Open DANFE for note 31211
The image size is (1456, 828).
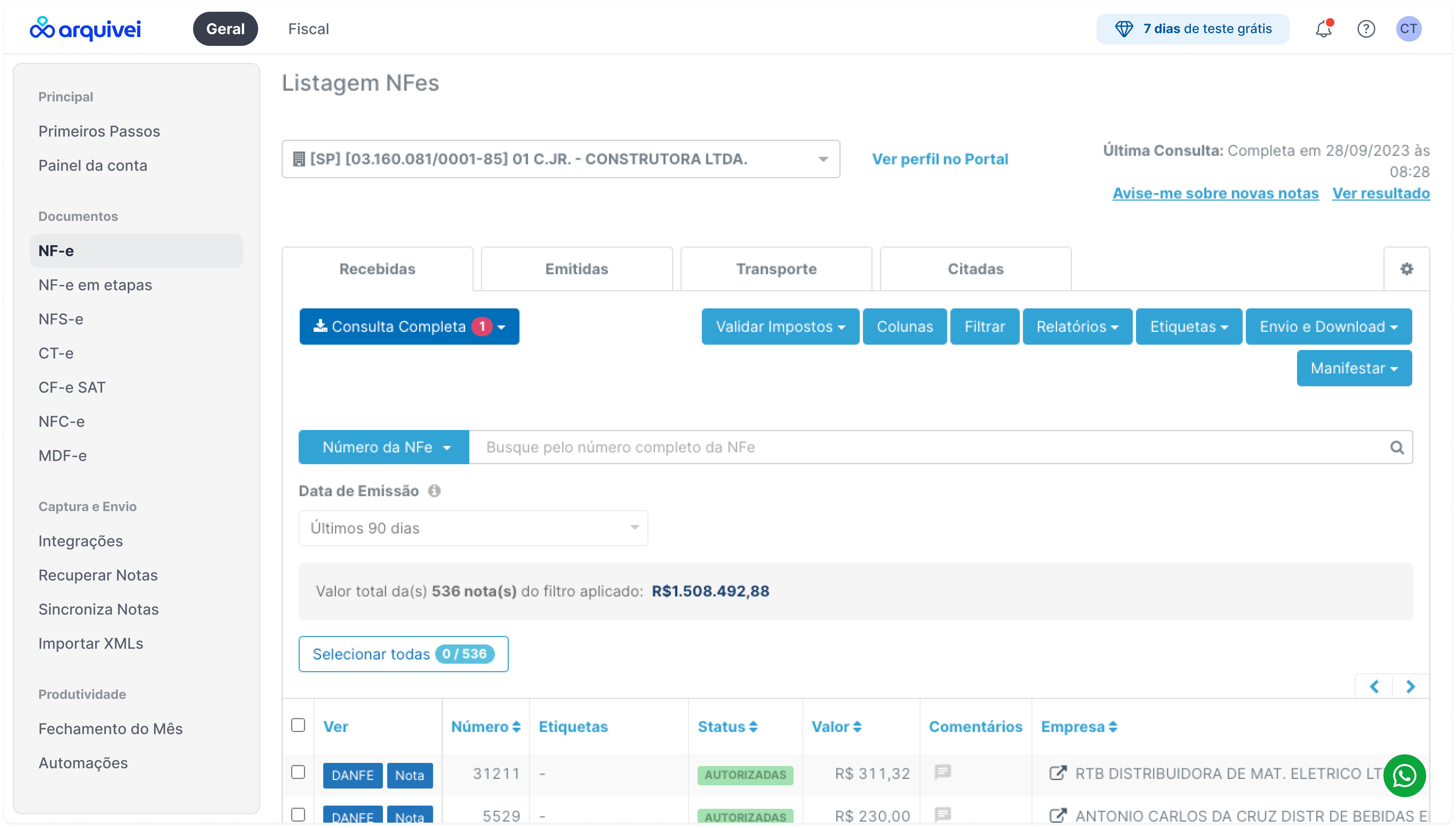pos(352,775)
